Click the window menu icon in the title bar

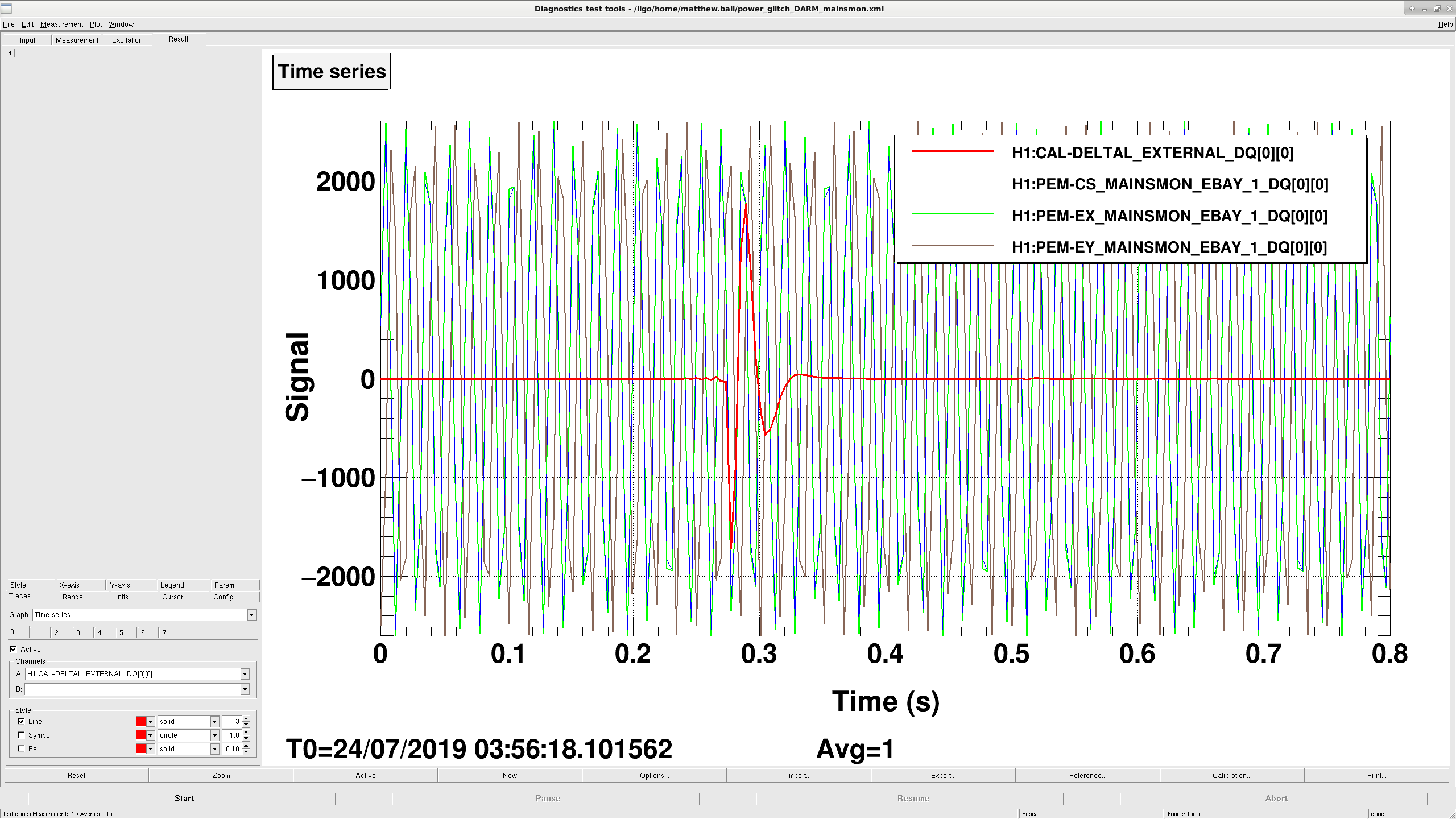[6, 8]
